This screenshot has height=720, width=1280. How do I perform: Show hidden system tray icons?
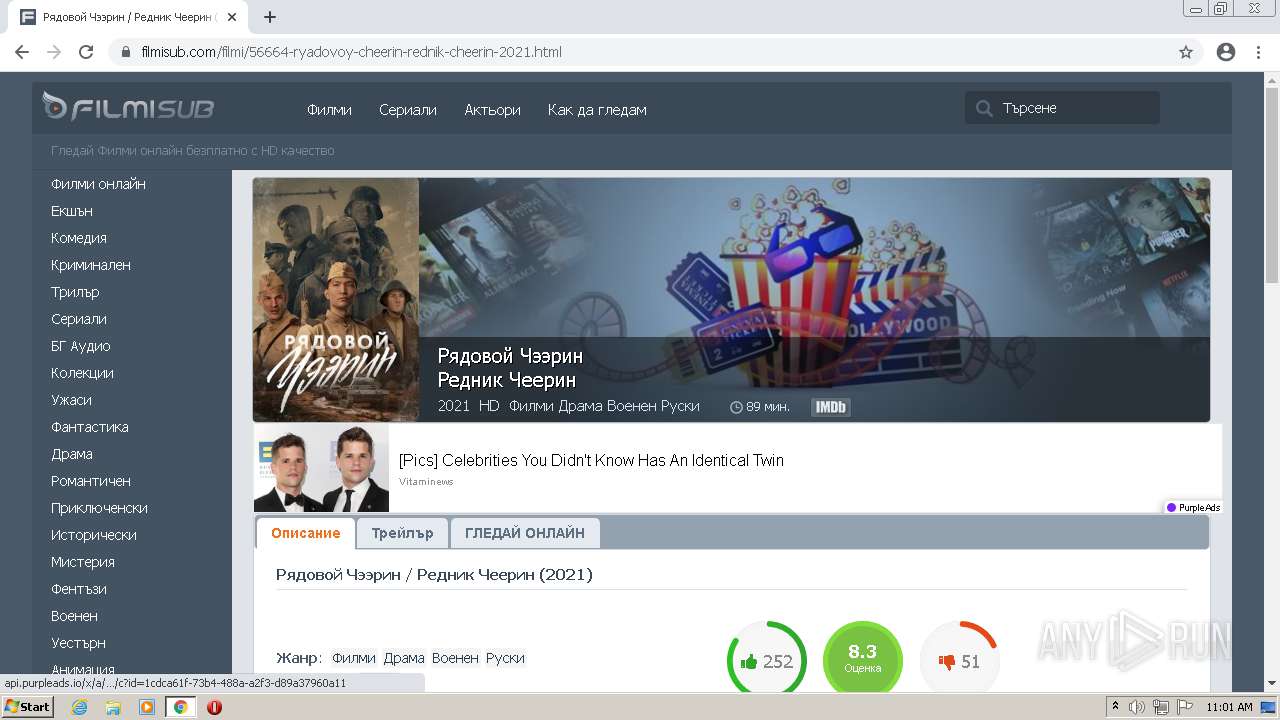1116,707
